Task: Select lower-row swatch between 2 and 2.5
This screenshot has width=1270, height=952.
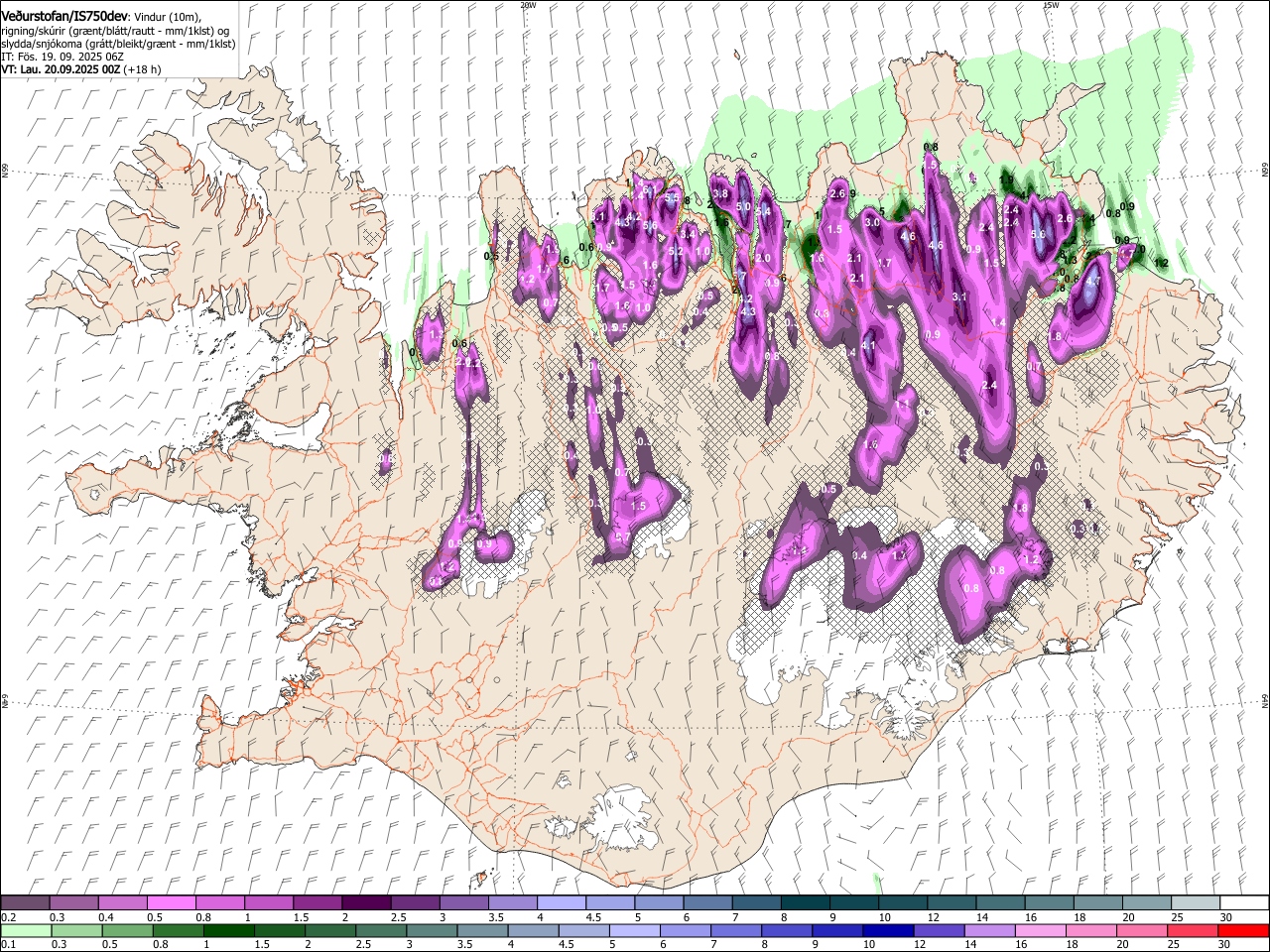Action: [x=330, y=930]
